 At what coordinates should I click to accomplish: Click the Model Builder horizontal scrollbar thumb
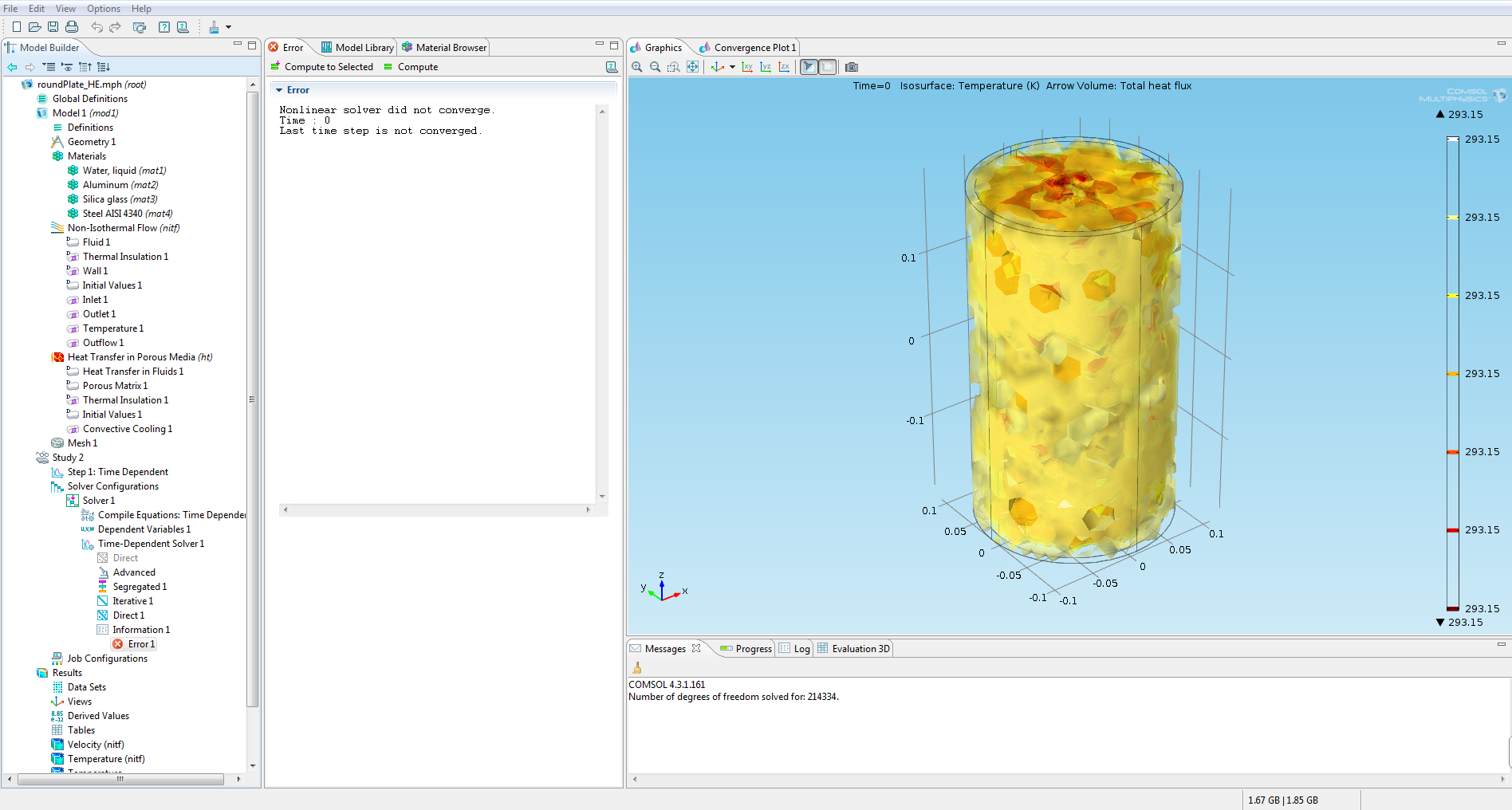pos(120,779)
